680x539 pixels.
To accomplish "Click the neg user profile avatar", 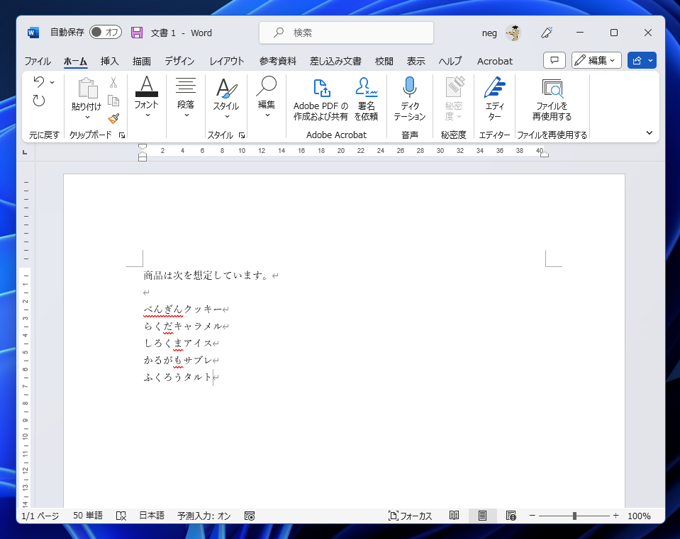I will (513, 33).
